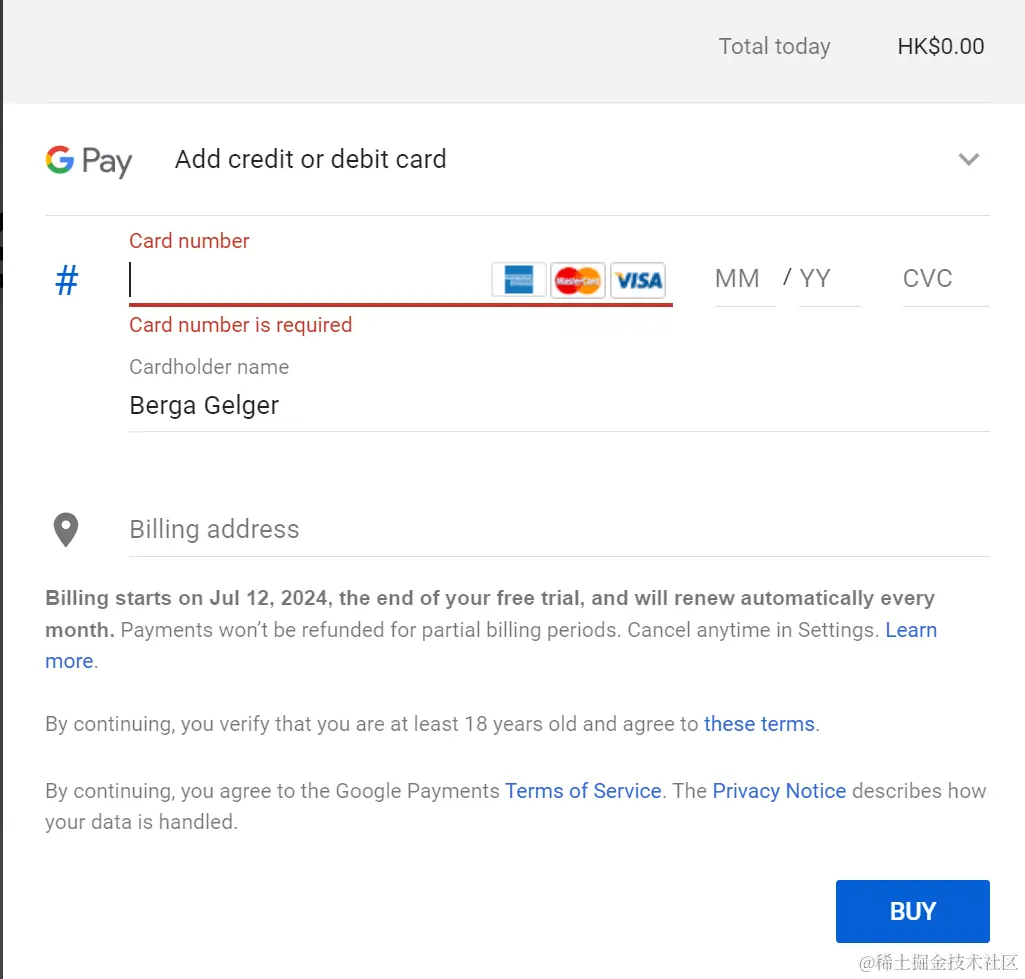Click the YY expiry year field
This screenshot has height=979, width=1025.
pyautogui.click(x=828, y=279)
